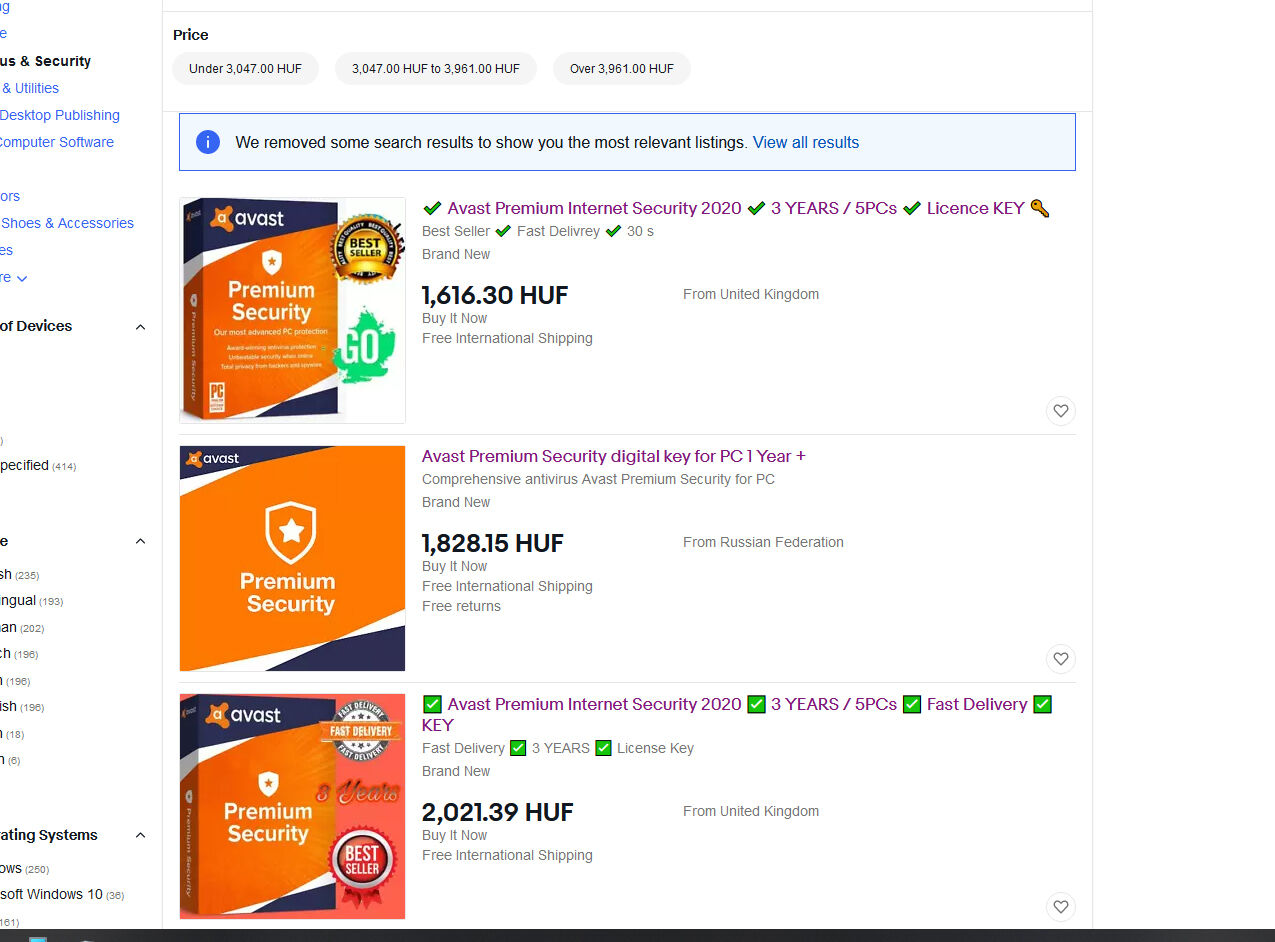Click 'From United Kingdom' on the 1,616.30 HUF listing
Viewport: 1275px width, 942px height.
pyautogui.click(x=751, y=294)
